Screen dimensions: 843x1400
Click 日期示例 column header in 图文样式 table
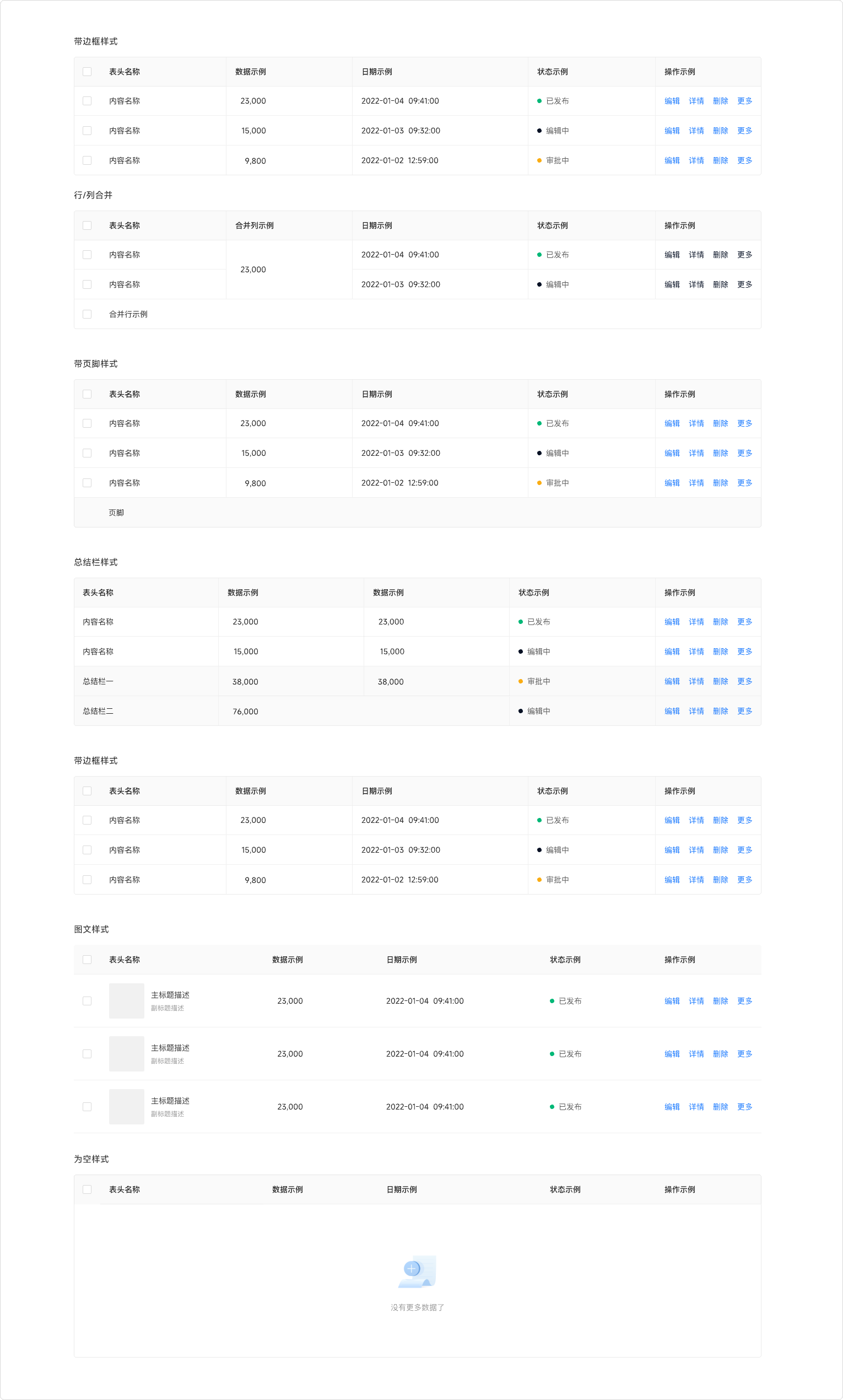click(x=401, y=960)
